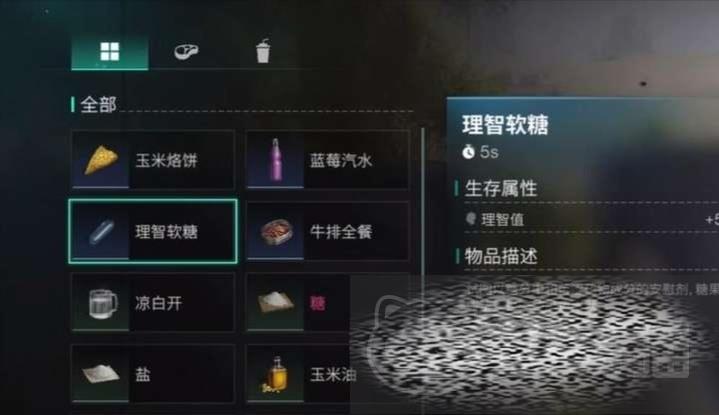Image resolution: width=719 pixels, height=415 pixels.
Task: Select the all-items grid tab
Action: [x=110, y=52]
